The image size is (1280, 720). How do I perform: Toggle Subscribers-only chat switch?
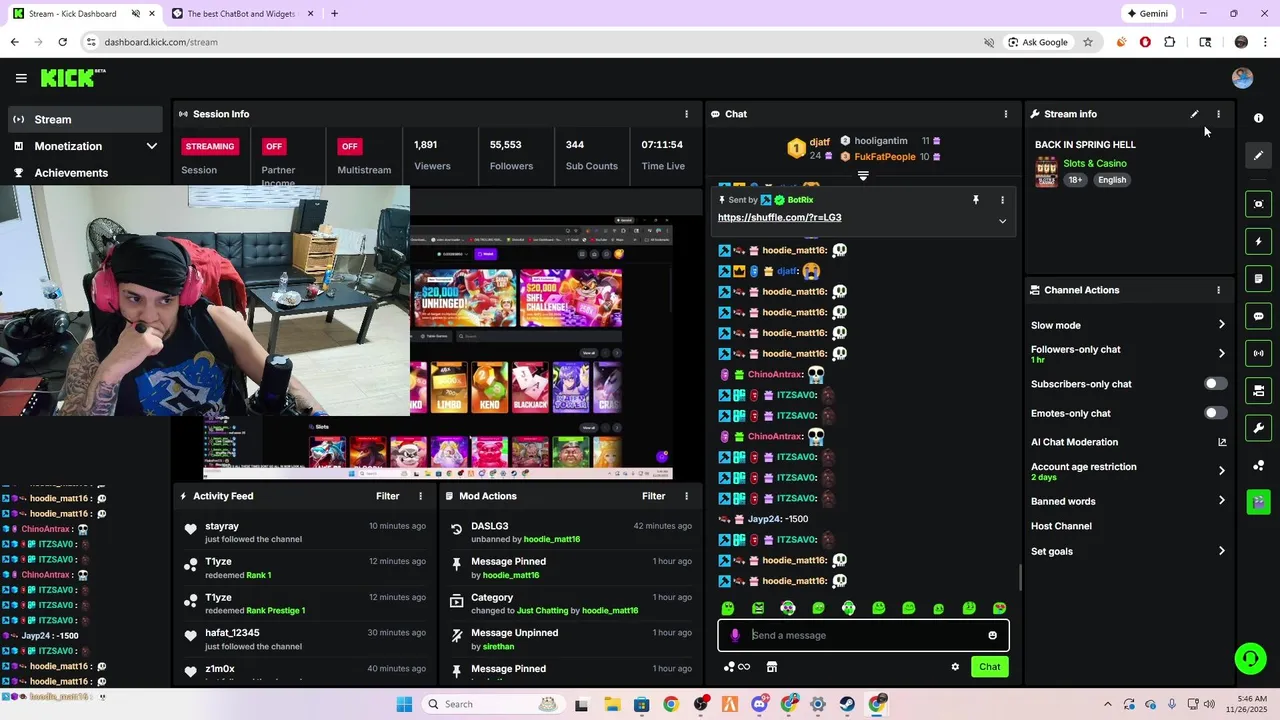pos(1215,384)
